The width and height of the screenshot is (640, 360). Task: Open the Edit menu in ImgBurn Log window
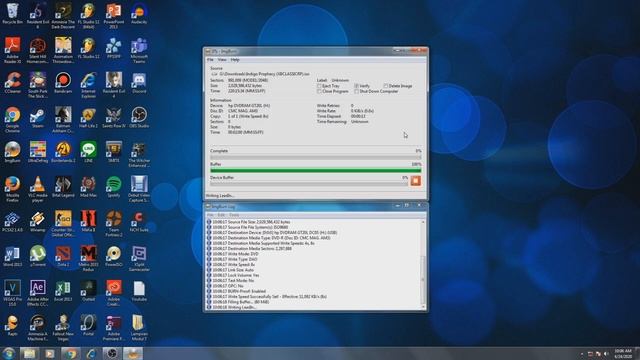pos(221,215)
